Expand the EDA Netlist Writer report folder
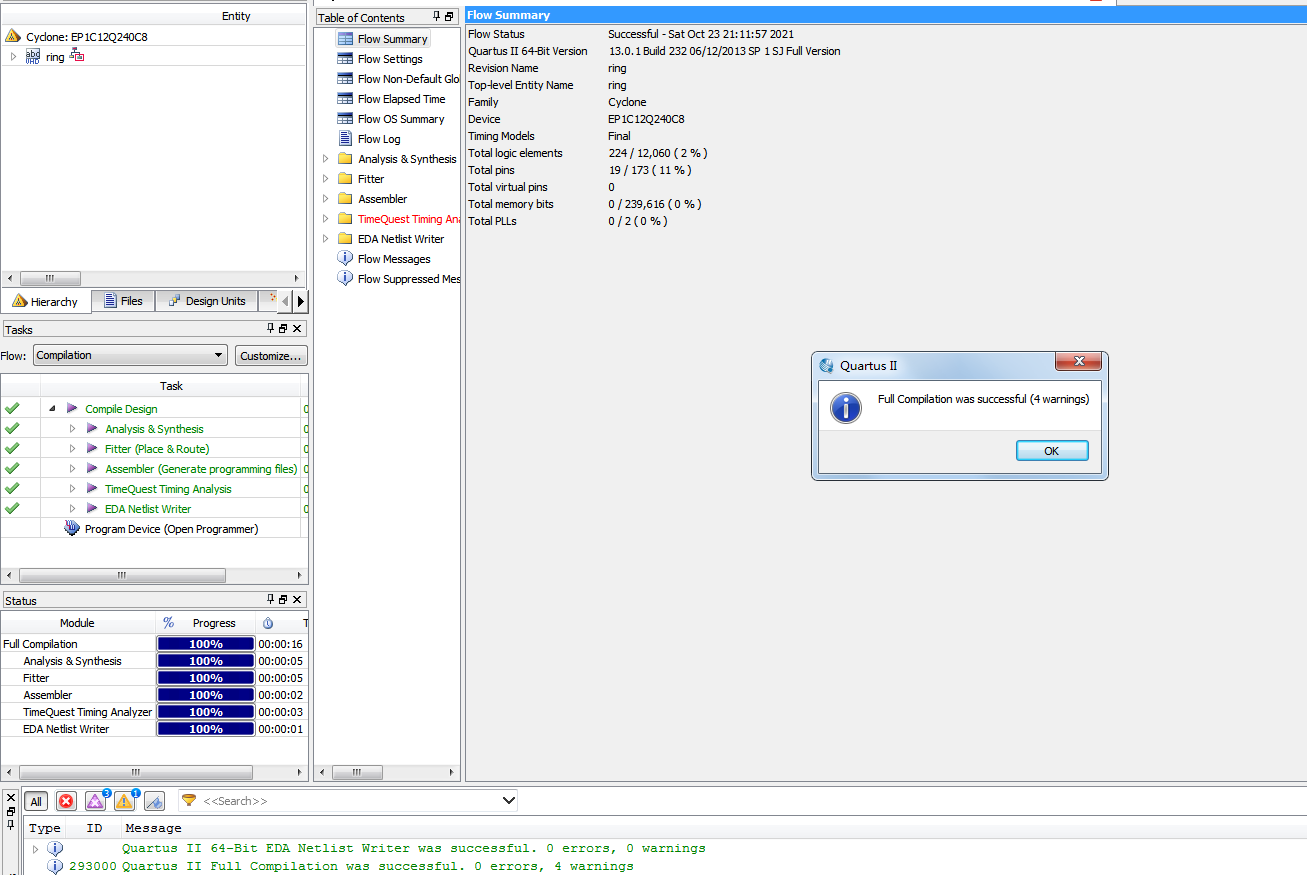 click(x=325, y=239)
